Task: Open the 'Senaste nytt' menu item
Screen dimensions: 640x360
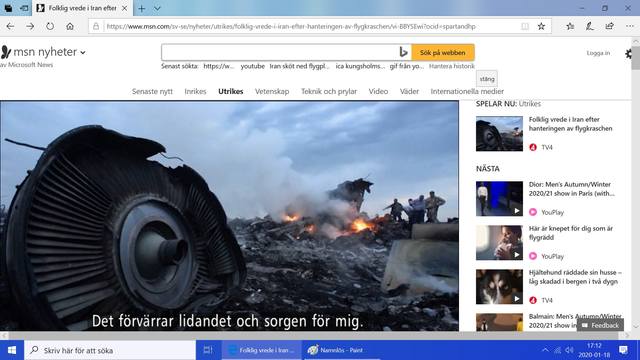Action: click(152, 91)
